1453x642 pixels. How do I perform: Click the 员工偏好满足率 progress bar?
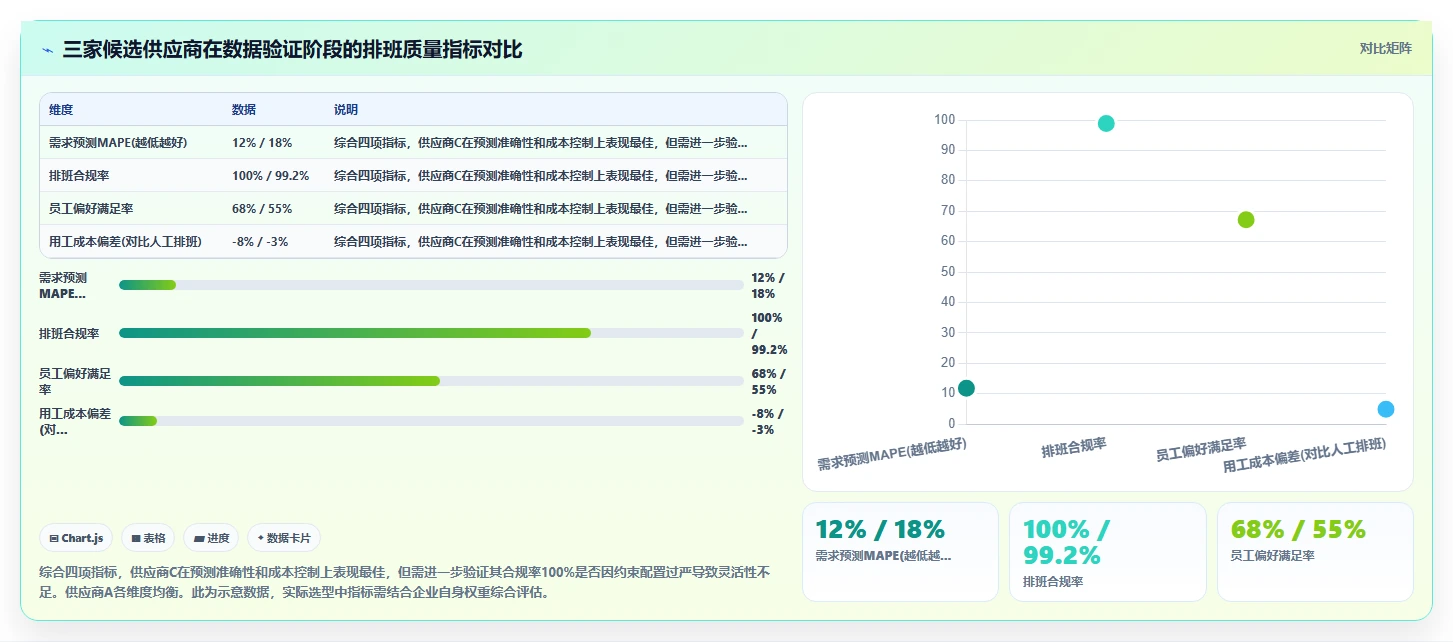point(431,381)
